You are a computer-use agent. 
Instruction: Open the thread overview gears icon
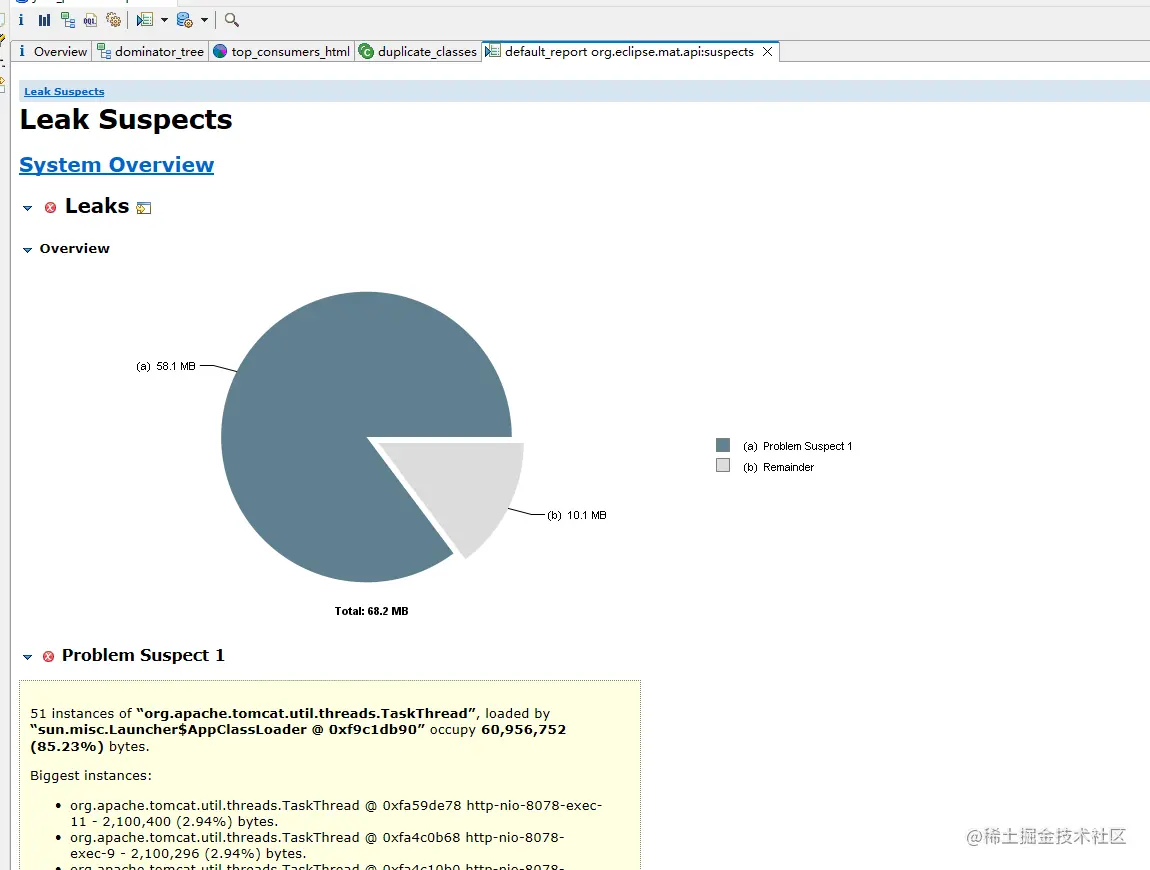pos(114,20)
